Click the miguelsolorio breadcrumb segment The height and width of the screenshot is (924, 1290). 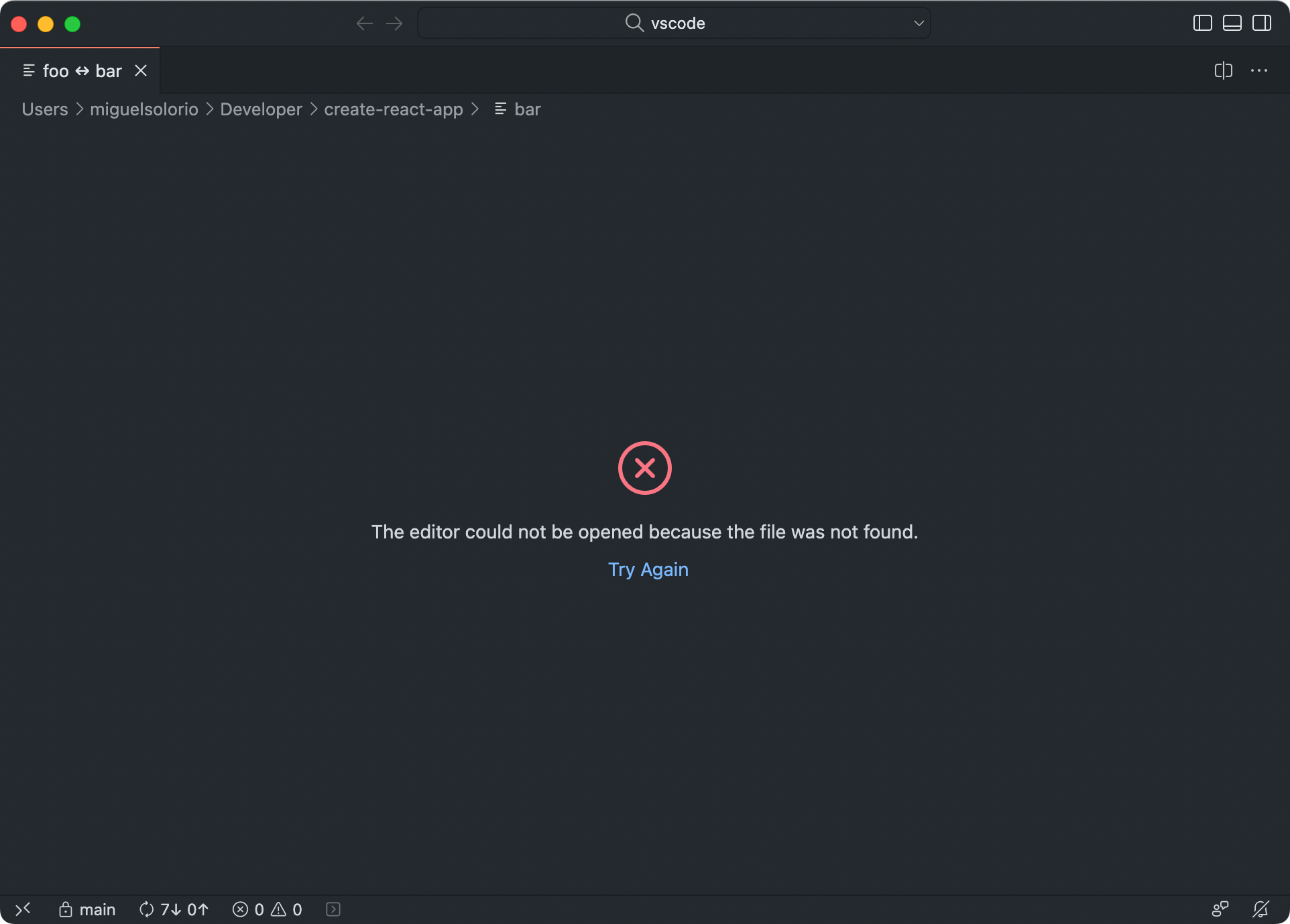[x=144, y=109]
